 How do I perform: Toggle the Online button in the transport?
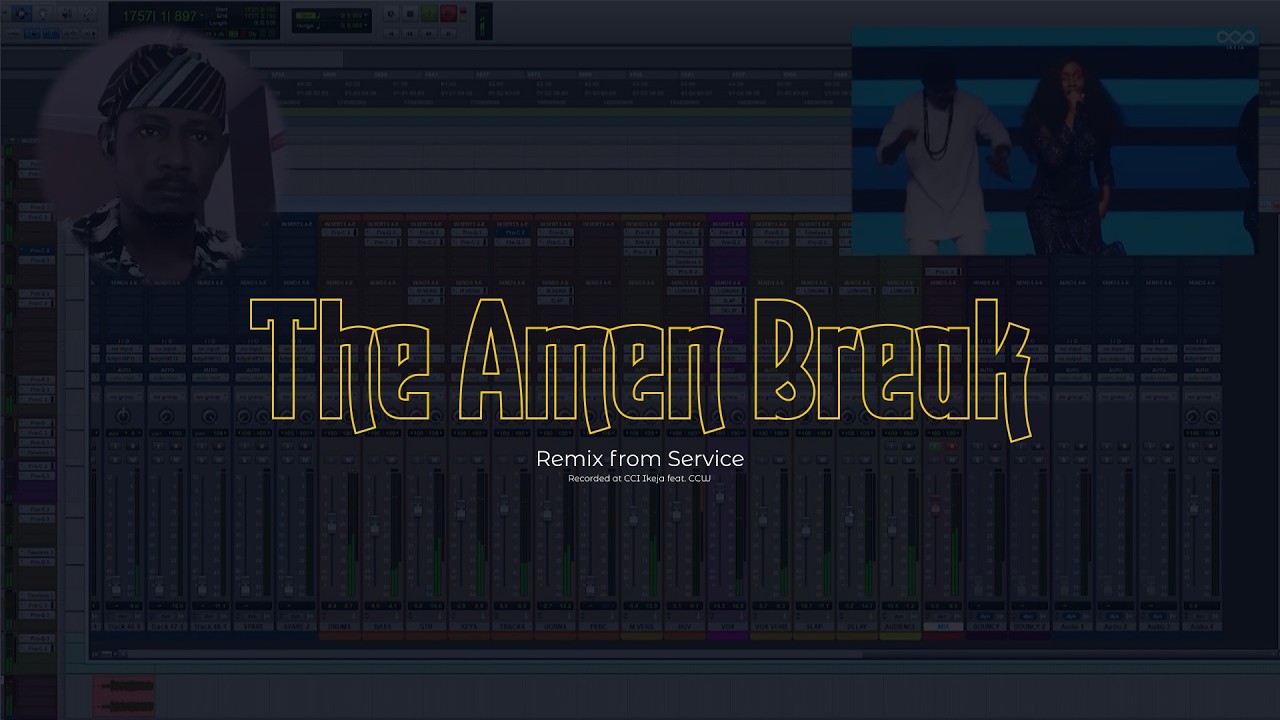tap(391, 13)
